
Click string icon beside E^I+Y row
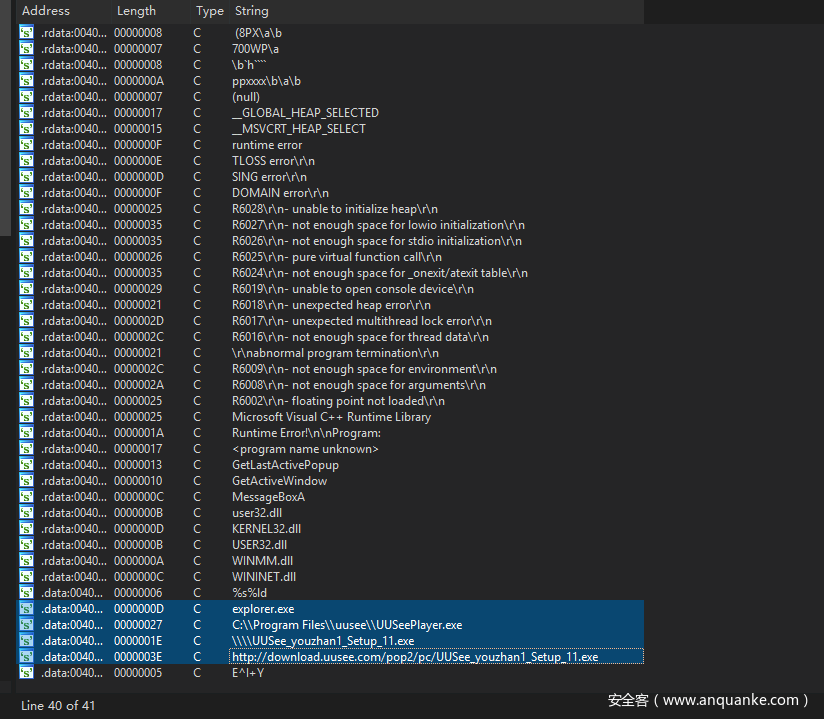tap(26, 673)
